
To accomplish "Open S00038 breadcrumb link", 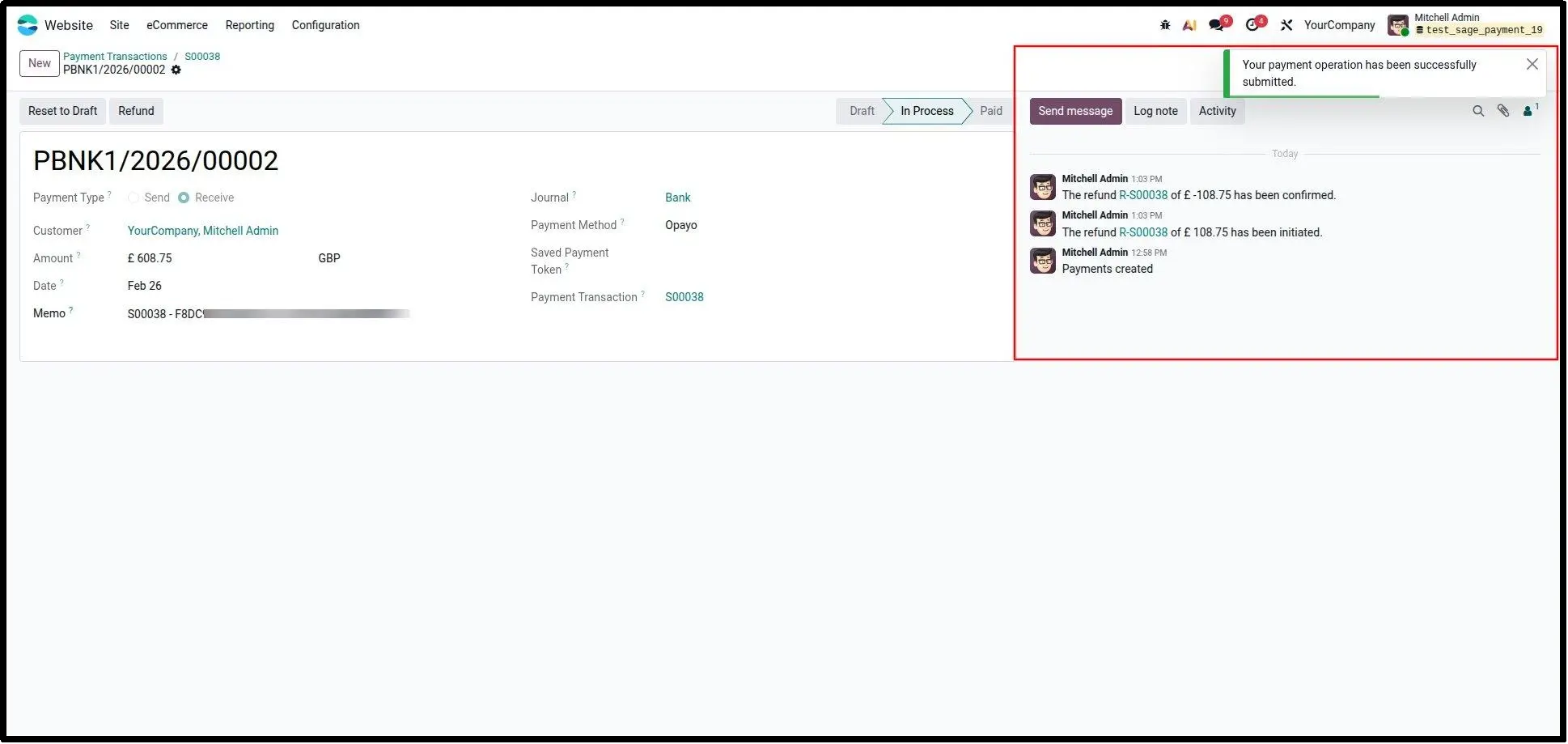I will [x=203, y=57].
